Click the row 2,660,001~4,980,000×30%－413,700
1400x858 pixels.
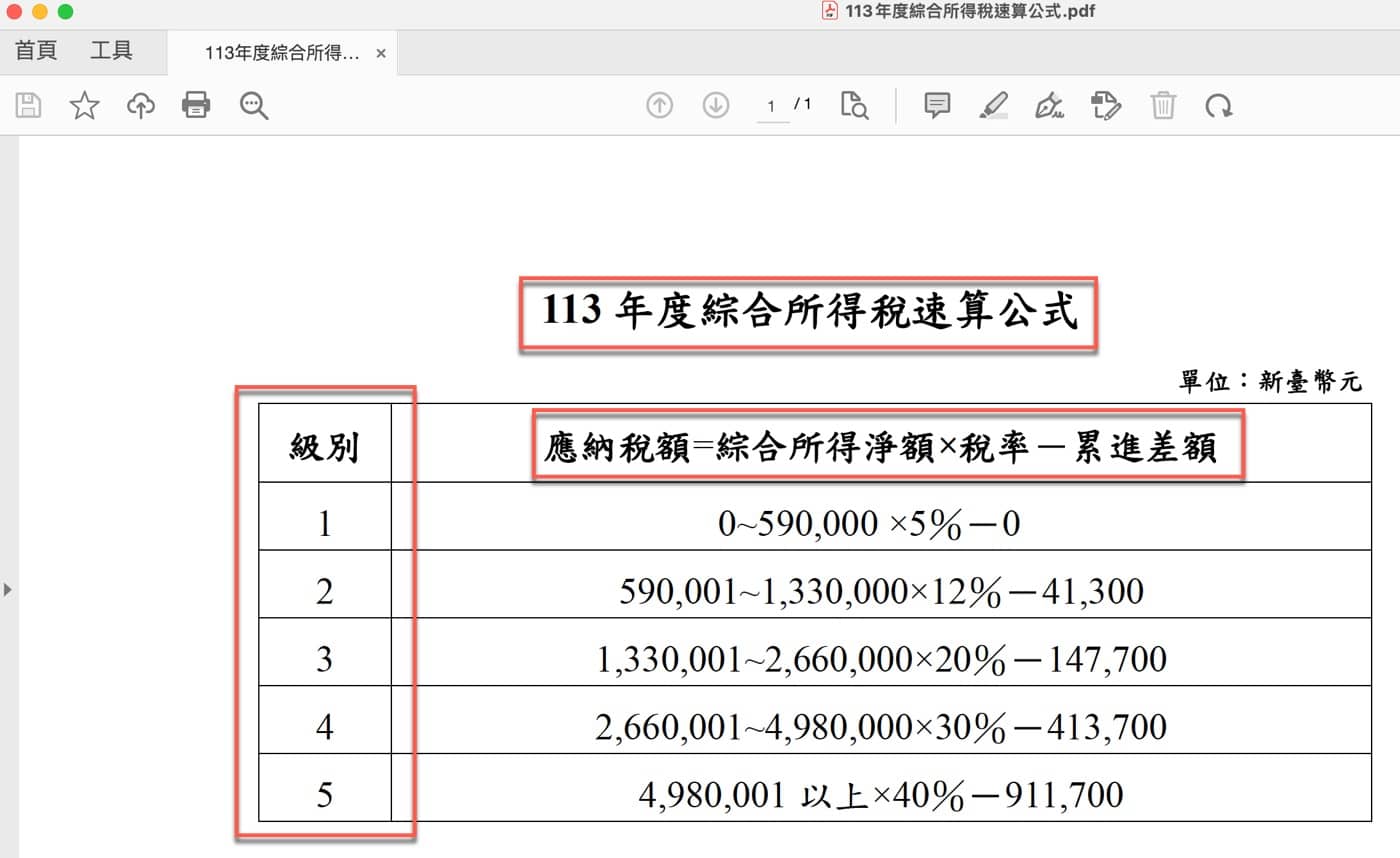[x=881, y=727]
